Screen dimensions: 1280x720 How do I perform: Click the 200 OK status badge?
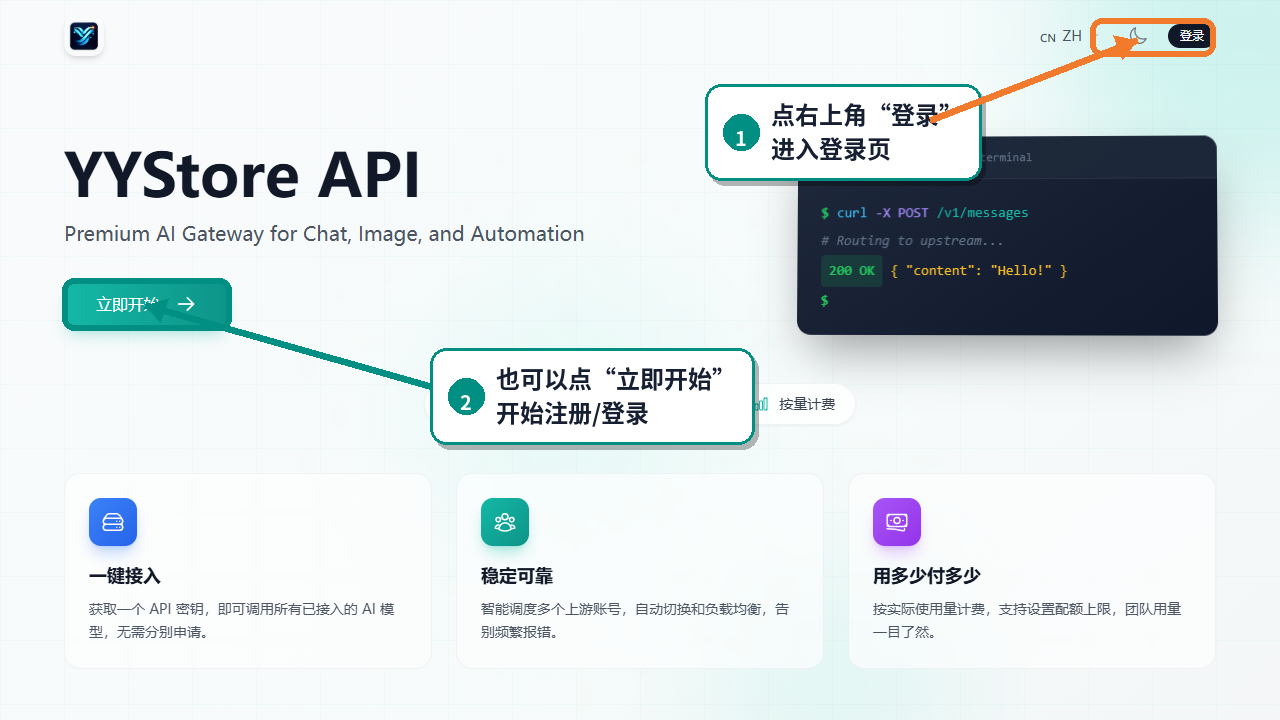(x=852, y=271)
